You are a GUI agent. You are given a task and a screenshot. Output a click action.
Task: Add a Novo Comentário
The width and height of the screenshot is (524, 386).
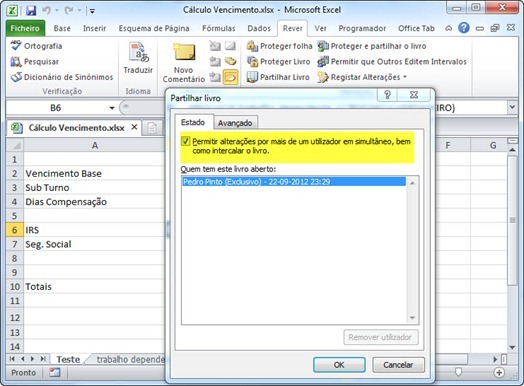coord(184,63)
